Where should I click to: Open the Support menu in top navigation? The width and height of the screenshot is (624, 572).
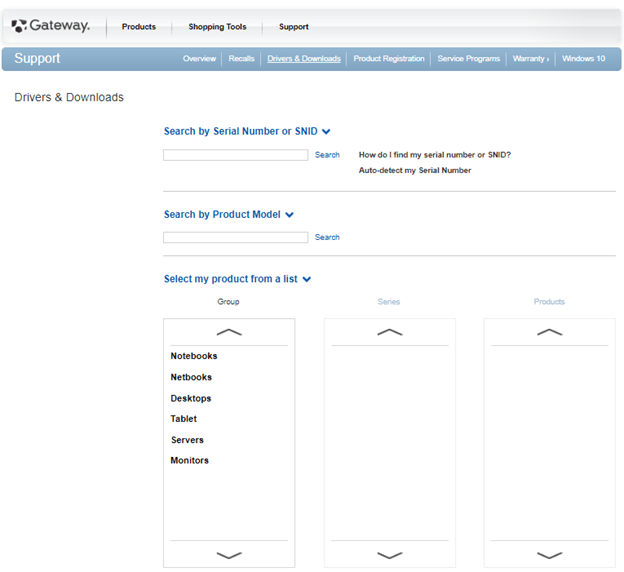coord(294,27)
